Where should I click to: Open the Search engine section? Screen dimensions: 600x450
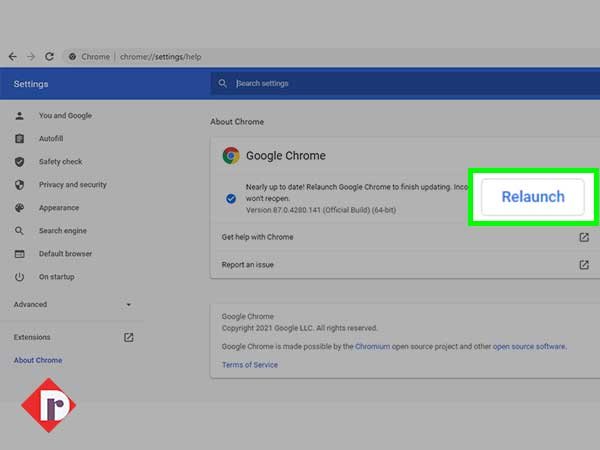(x=63, y=231)
